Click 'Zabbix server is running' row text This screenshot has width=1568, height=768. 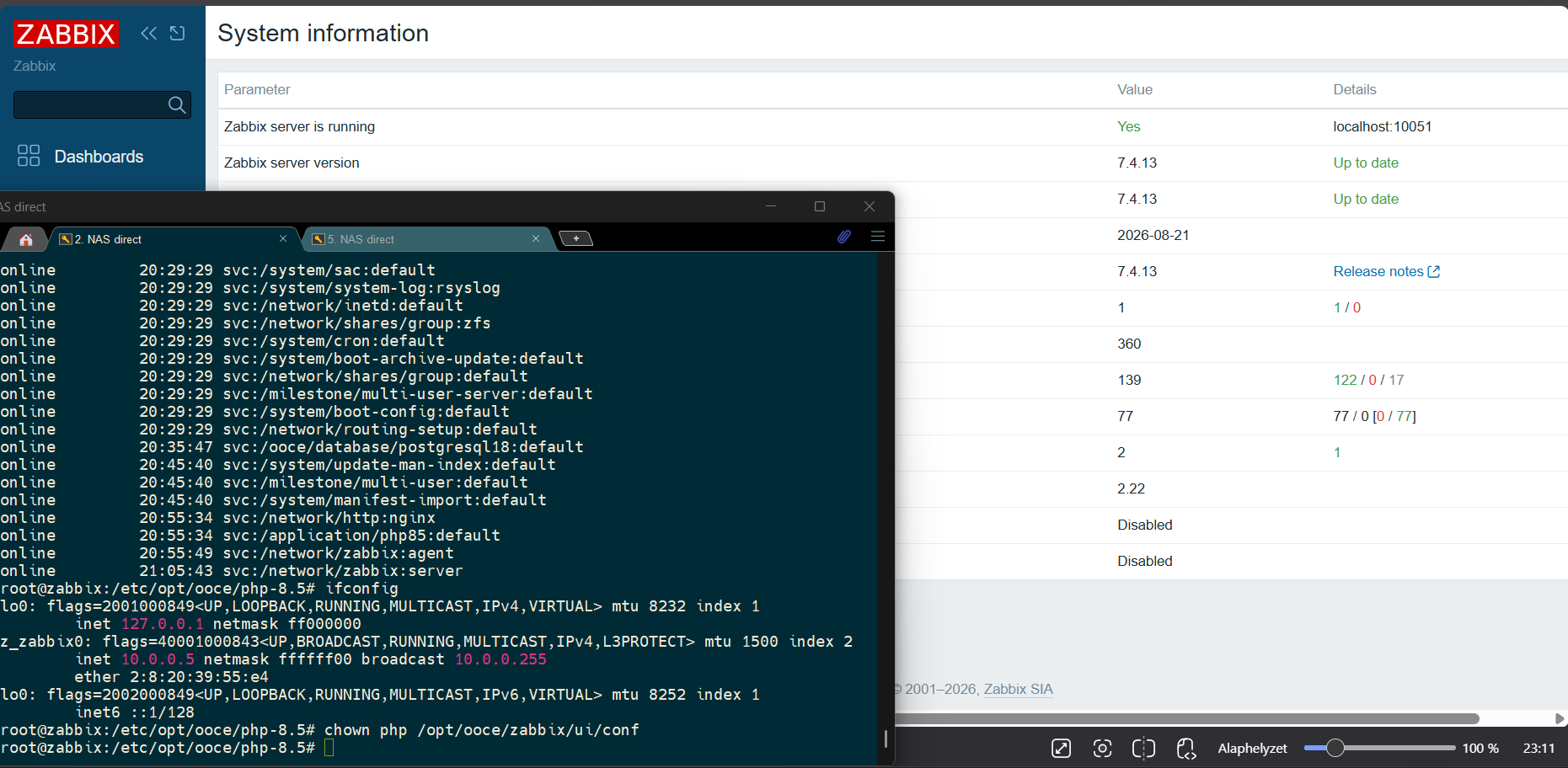[299, 126]
